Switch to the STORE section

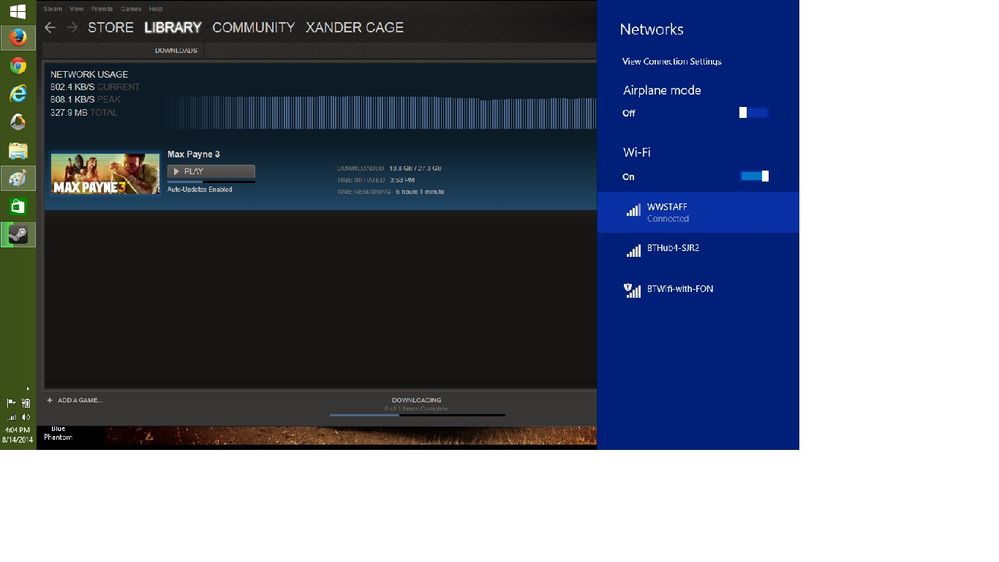coord(111,27)
